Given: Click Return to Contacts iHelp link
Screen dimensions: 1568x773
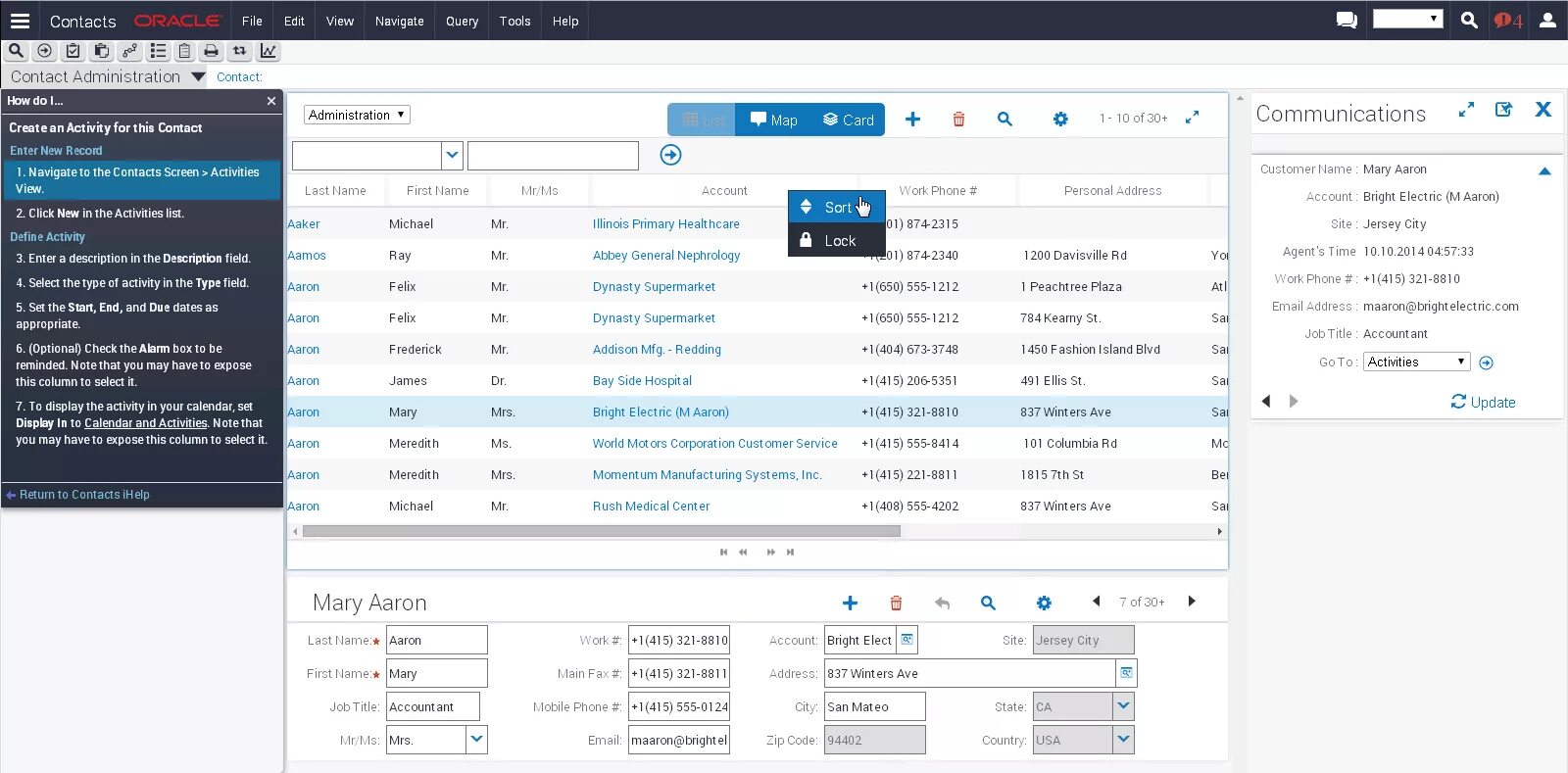Looking at the screenshot, I should 84,495.
